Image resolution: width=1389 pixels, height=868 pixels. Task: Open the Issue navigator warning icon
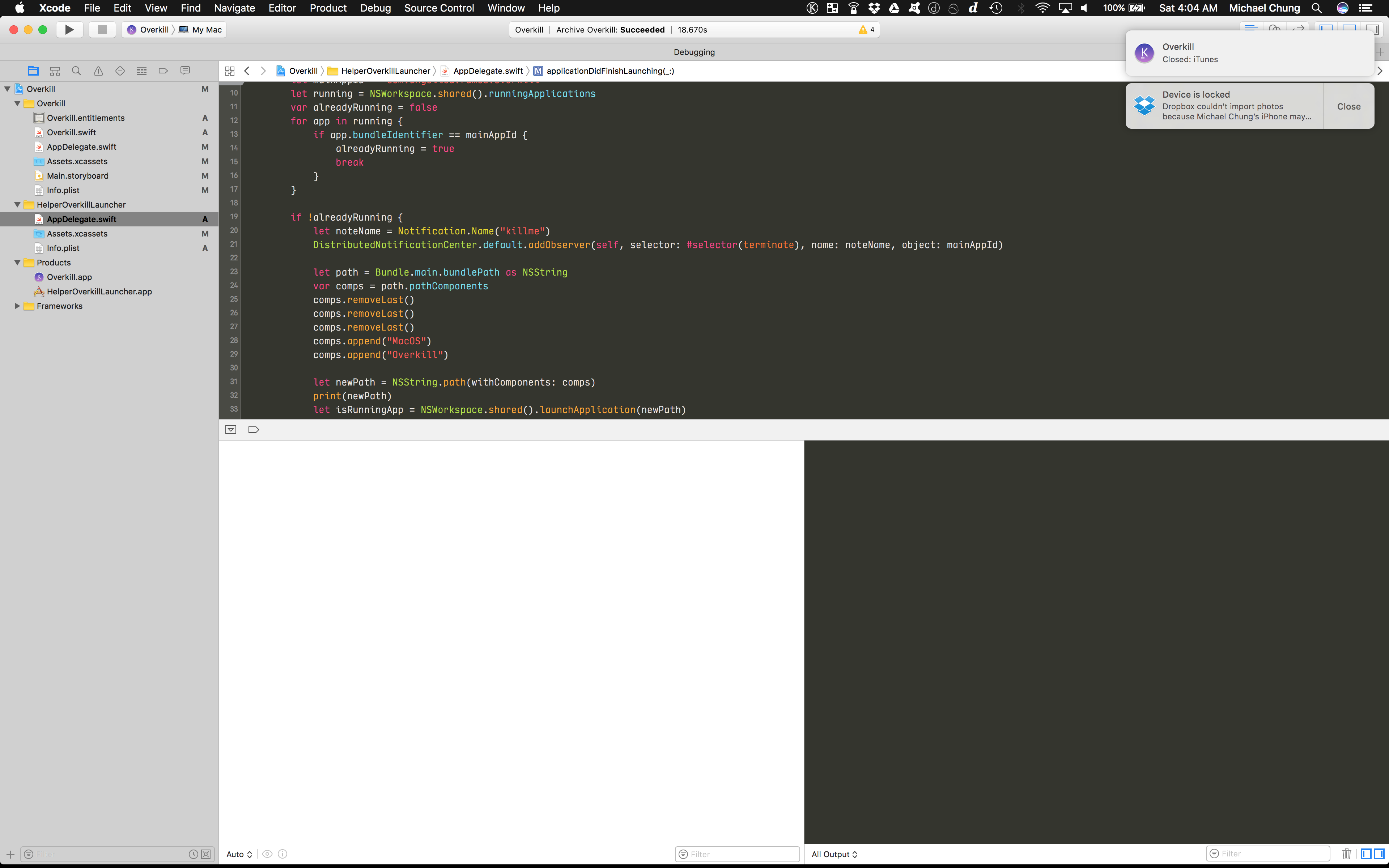tap(98, 70)
